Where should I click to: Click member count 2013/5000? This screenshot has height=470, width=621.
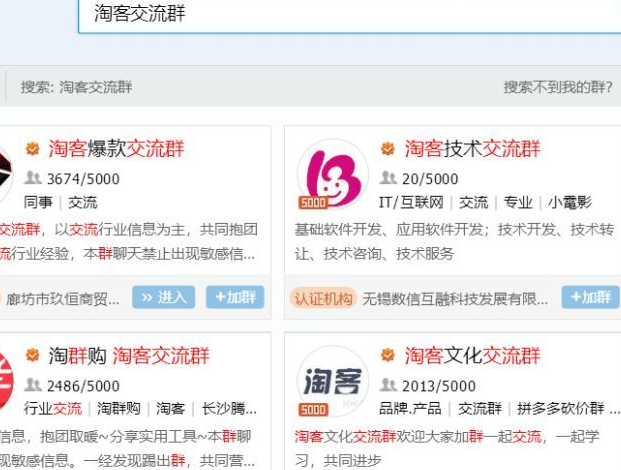coord(439,386)
